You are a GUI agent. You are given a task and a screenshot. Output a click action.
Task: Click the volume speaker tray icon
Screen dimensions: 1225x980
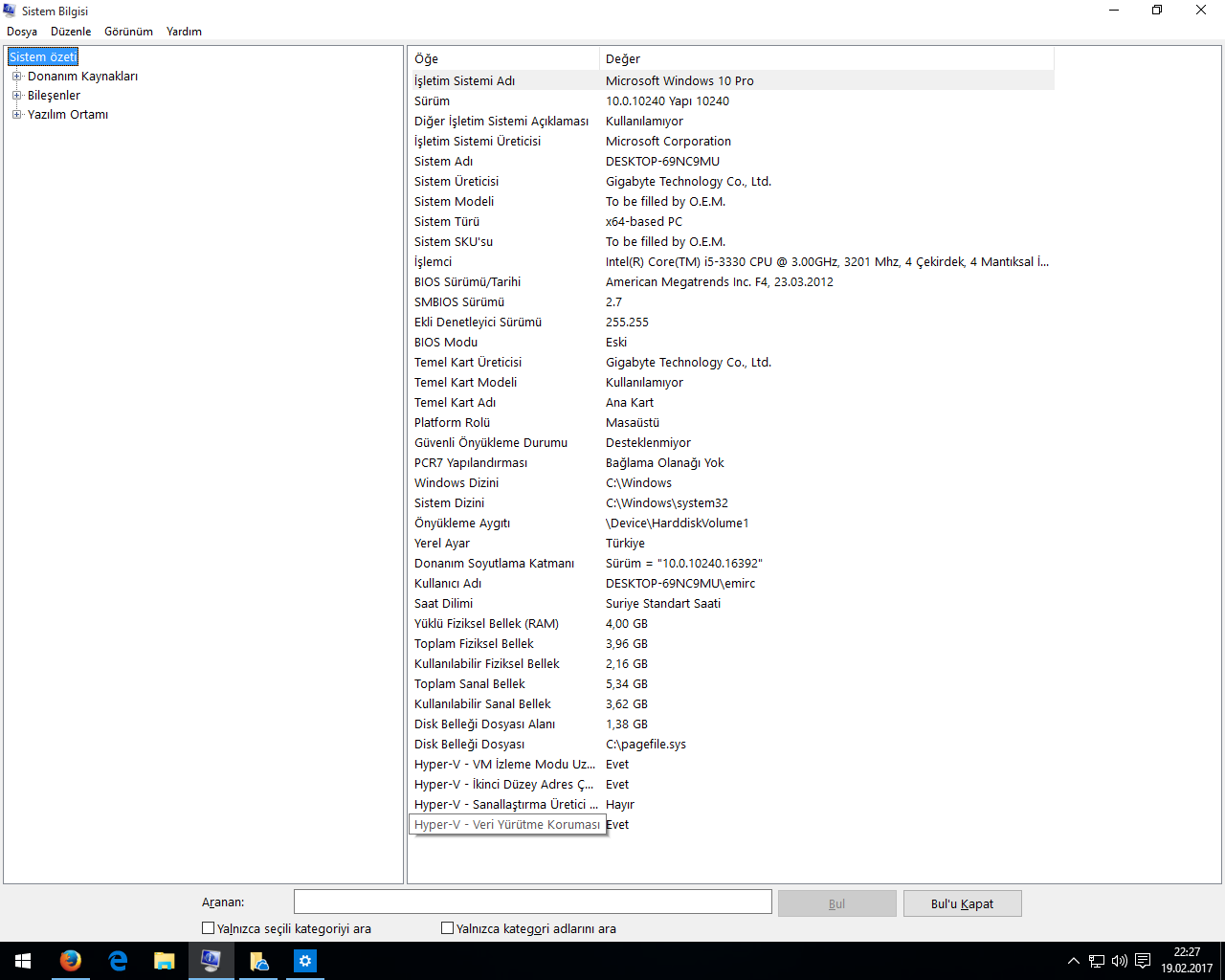click(x=1119, y=961)
